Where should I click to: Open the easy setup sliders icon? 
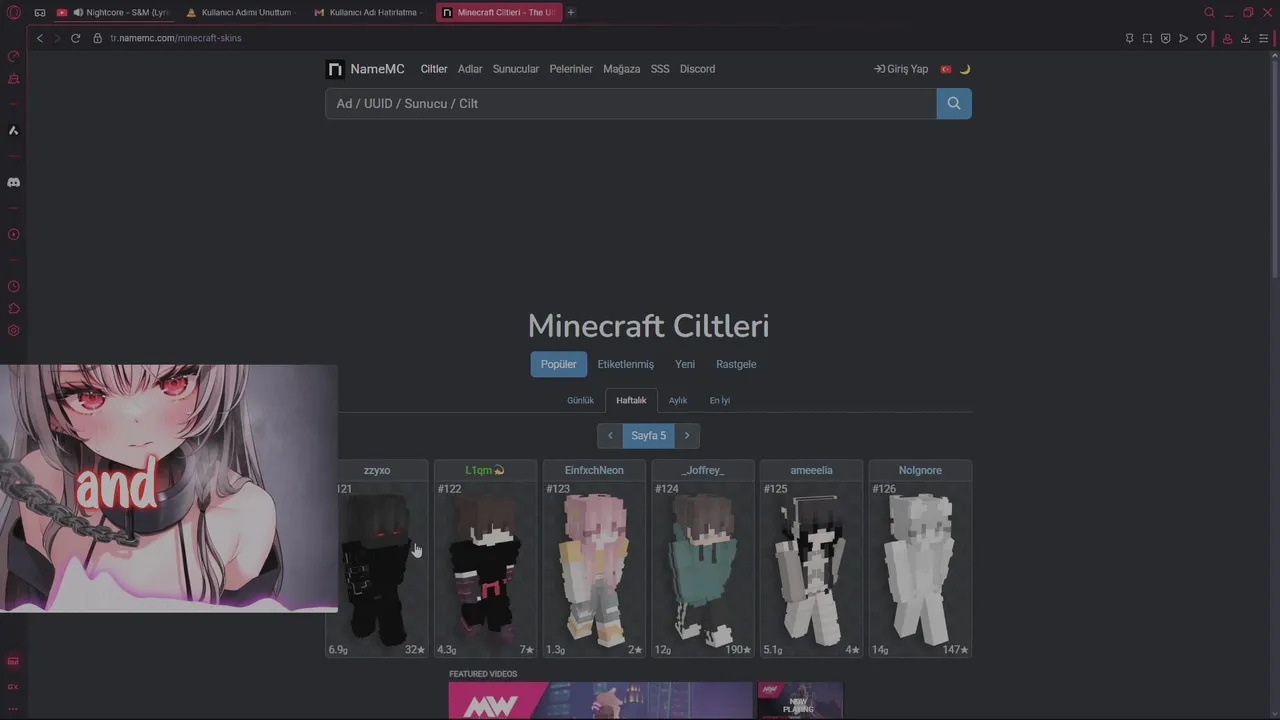tap(1263, 38)
